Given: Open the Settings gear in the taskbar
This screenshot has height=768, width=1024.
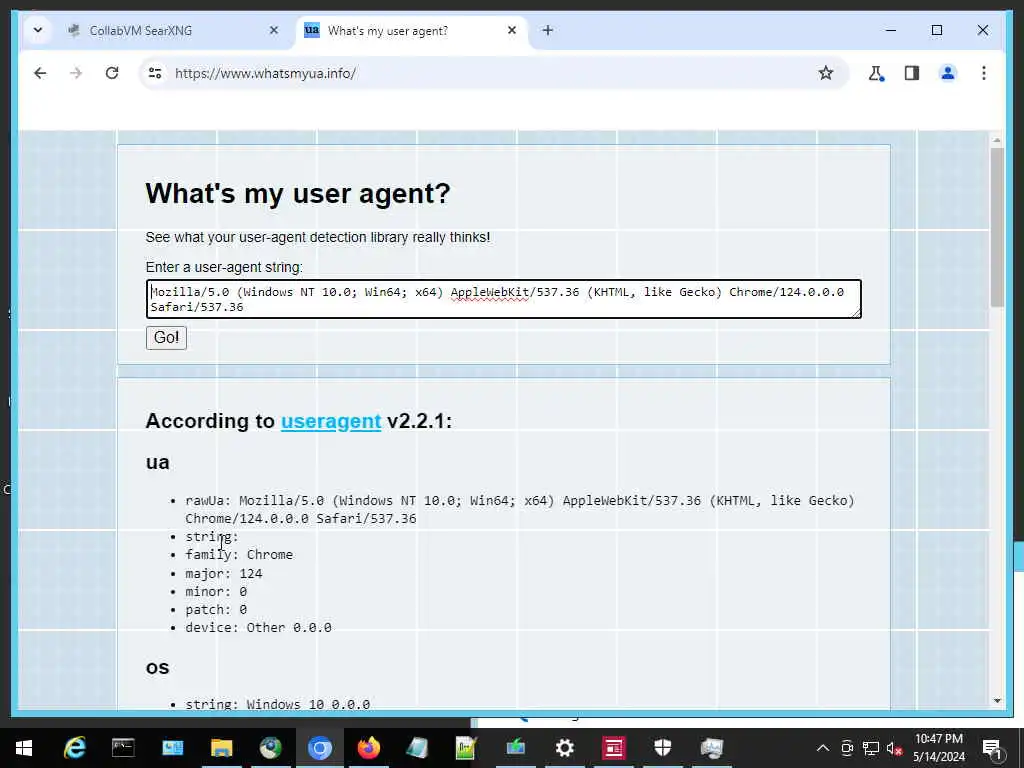Looking at the screenshot, I should point(564,748).
